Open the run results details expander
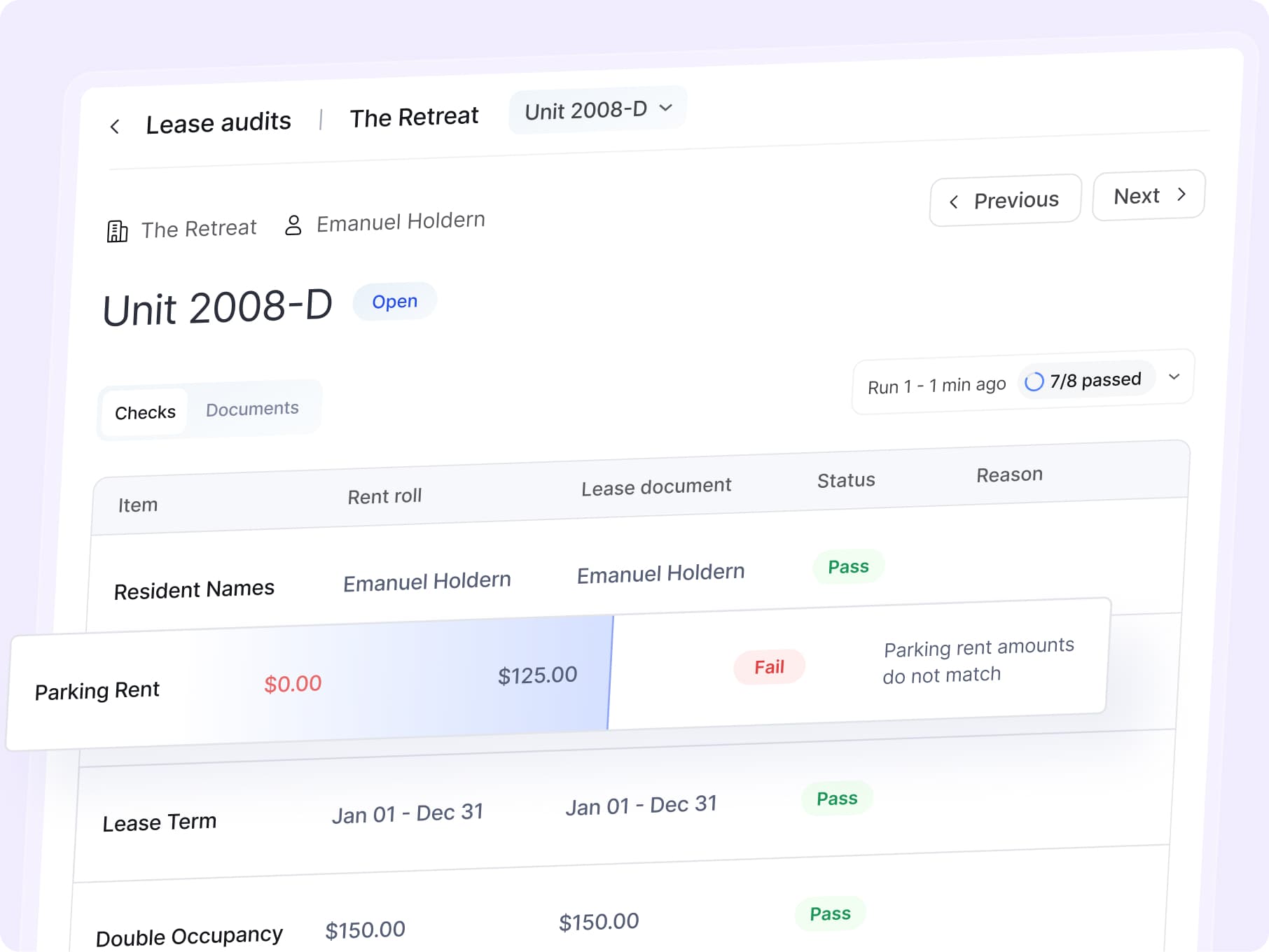The image size is (1269, 952). pos(1174,377)
